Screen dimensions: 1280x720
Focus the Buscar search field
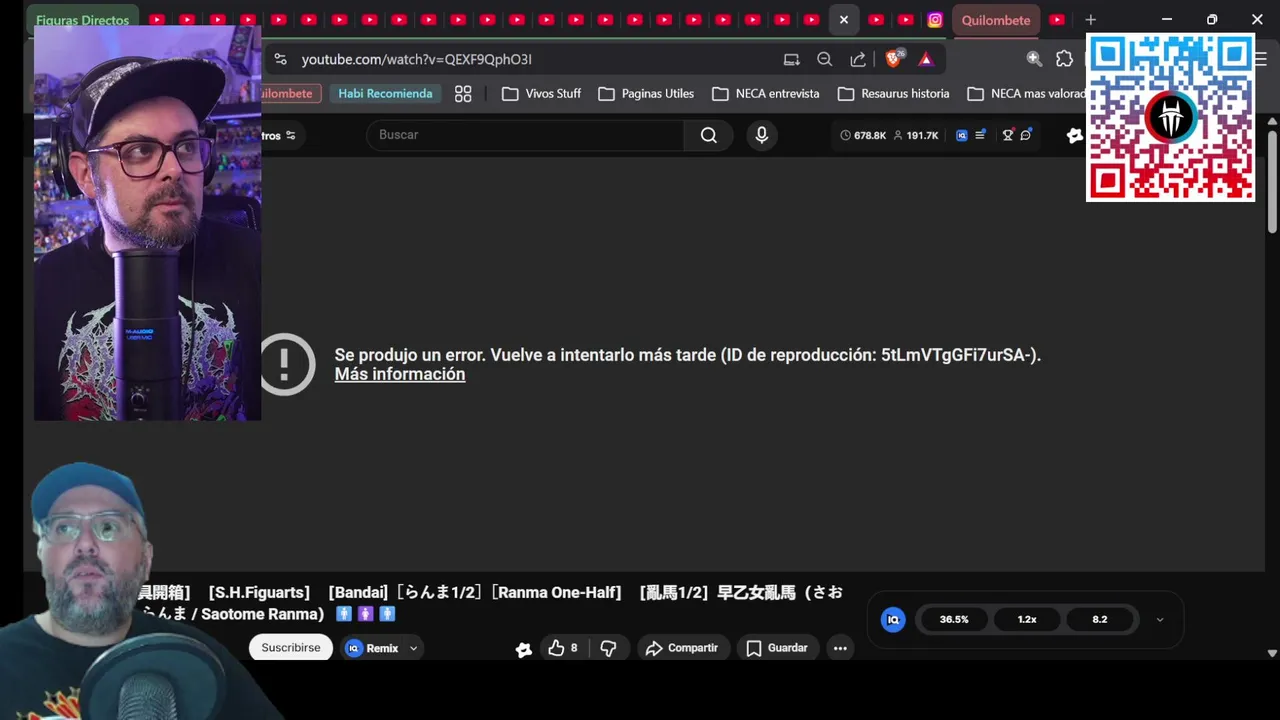tap(525, 135)
